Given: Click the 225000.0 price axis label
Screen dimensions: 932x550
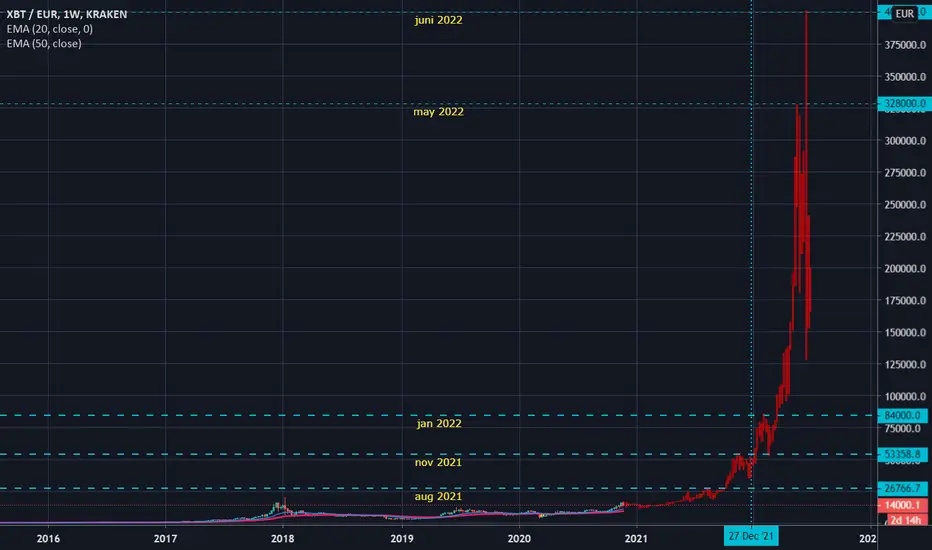Looking at the screenshot, I should (x=905, y=237).
